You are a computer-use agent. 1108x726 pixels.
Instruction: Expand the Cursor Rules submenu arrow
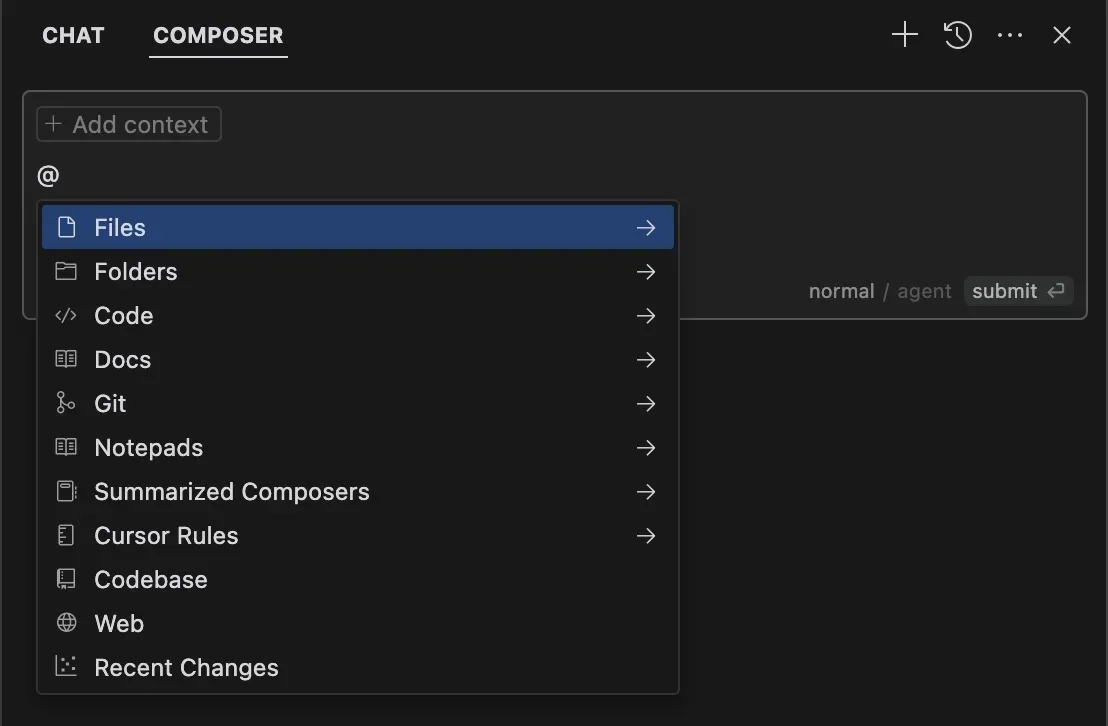click(646, 535)
